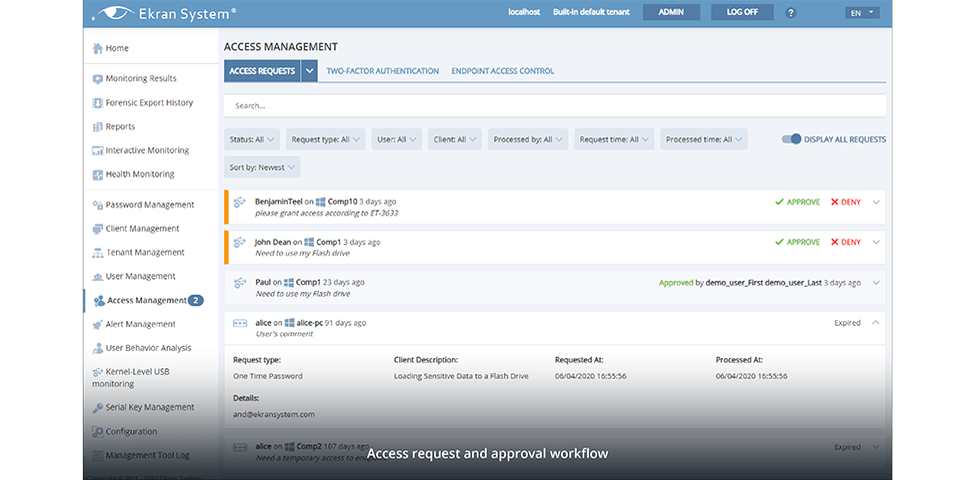Expand the Sort by: Newest dropdown

click(262, 168)
